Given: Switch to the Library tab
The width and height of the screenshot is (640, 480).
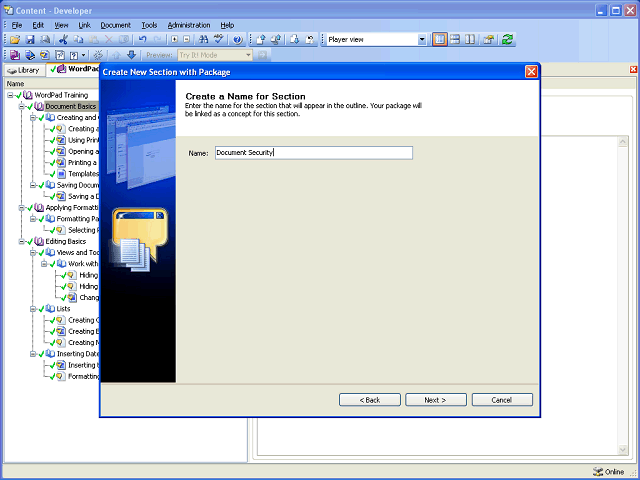Looking at the screenshot, I should click(x=24, y=70).
